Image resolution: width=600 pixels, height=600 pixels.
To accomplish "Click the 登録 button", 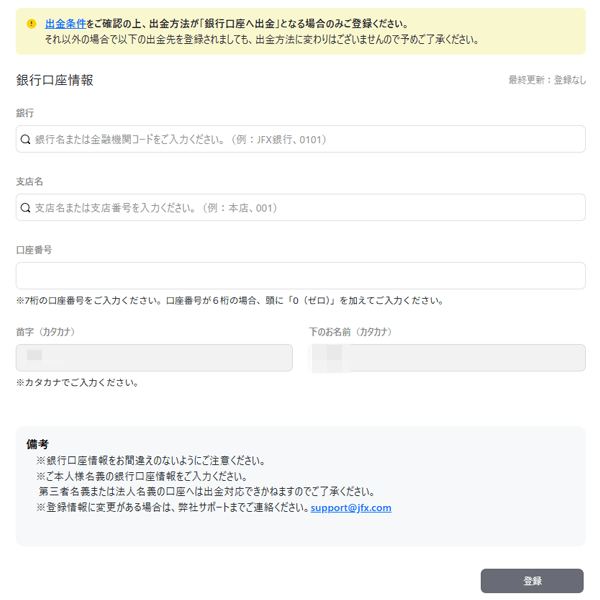I will 532,581.
